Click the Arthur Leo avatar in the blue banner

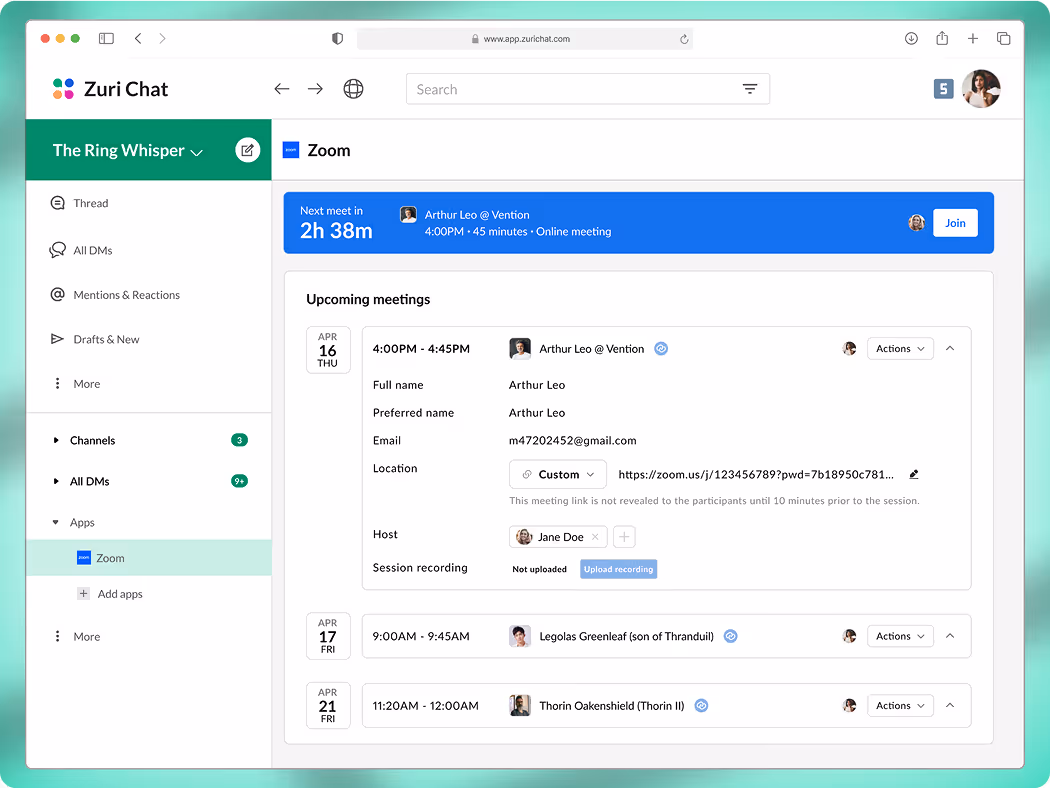click(408, 214)
